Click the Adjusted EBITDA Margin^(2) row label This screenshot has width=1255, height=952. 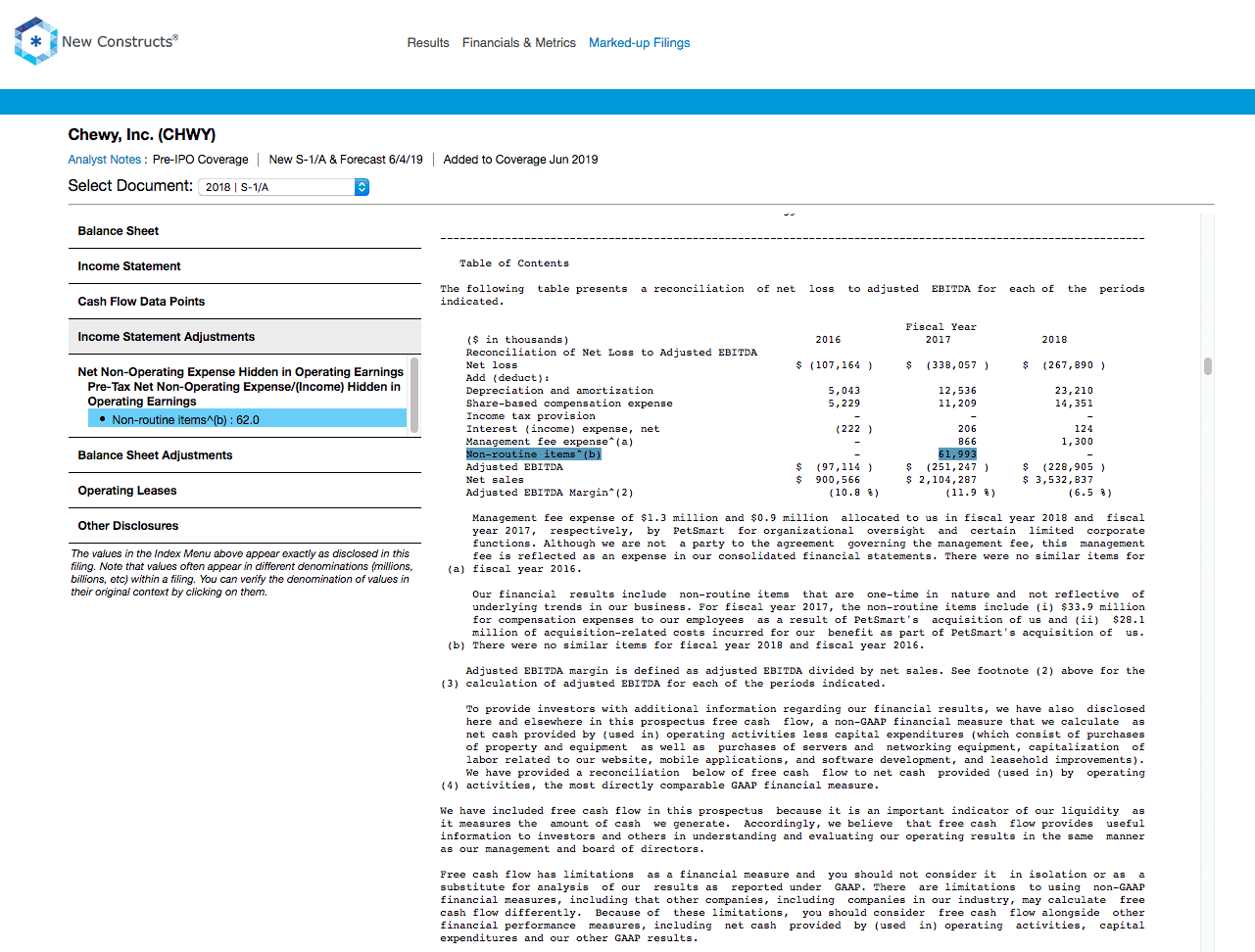(x=550, y=493)
